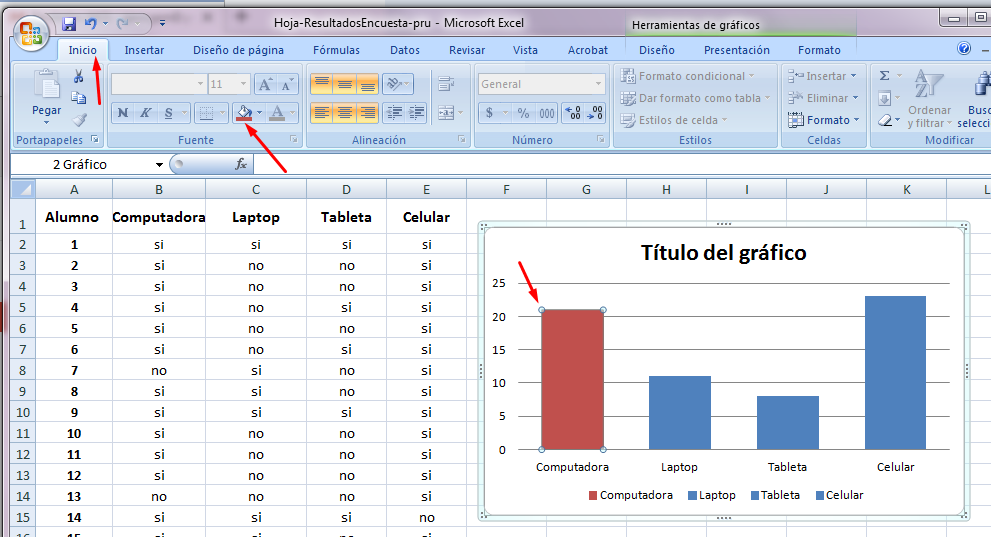Image resolution: width=991 pixels, height=537 pixels.
Task: Toggle bold (N) formatting
Action: 123,113
